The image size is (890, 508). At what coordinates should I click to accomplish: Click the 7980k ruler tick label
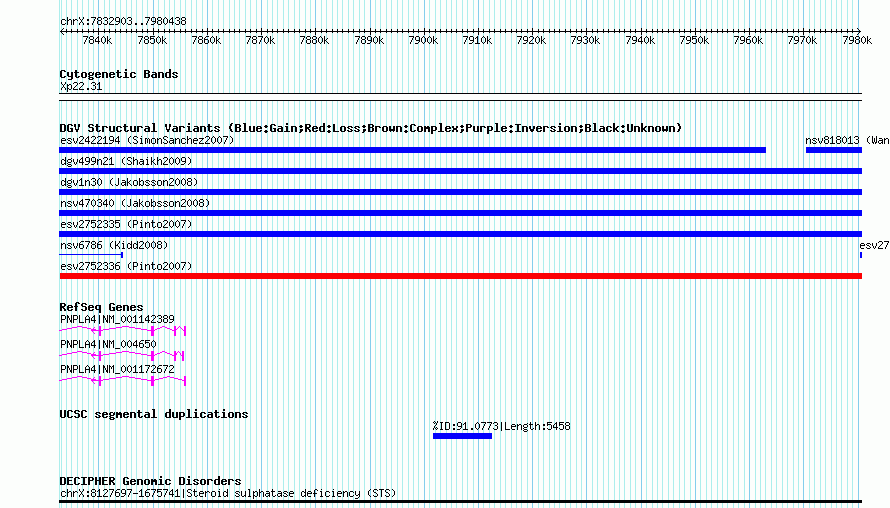click(857, 40)
